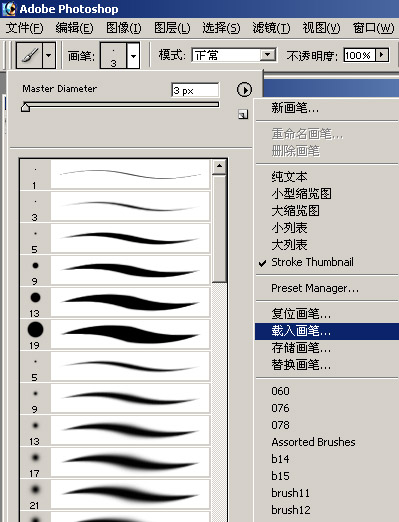Toggle the Stroke Thumbnail view option
This screenshot has width=399, height=522.
(312, 262)
